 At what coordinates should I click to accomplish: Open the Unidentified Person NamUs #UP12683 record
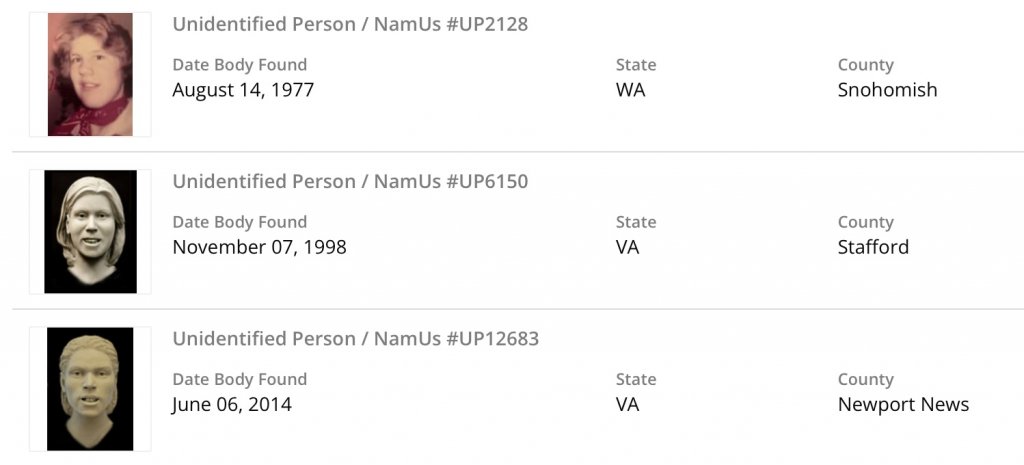coord(355,338)
